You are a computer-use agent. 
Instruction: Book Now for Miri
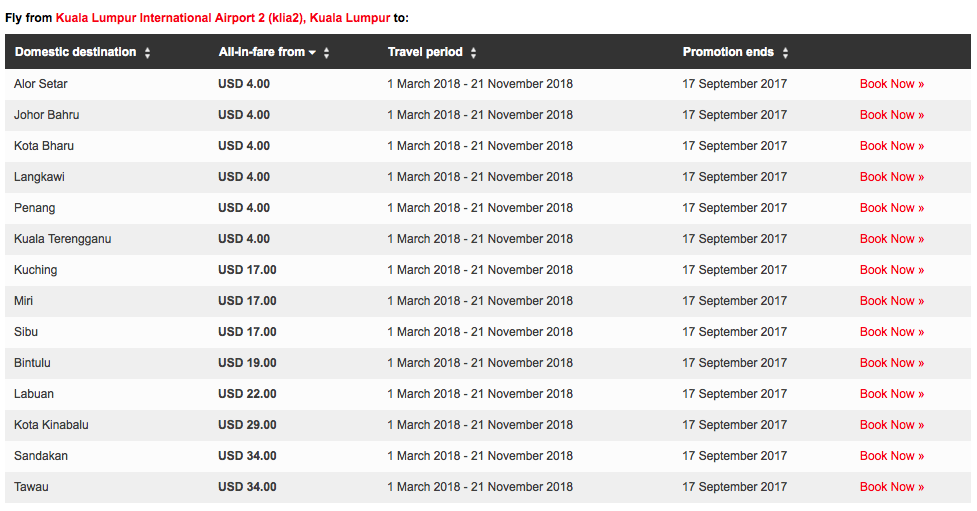[x=891, y=301]
